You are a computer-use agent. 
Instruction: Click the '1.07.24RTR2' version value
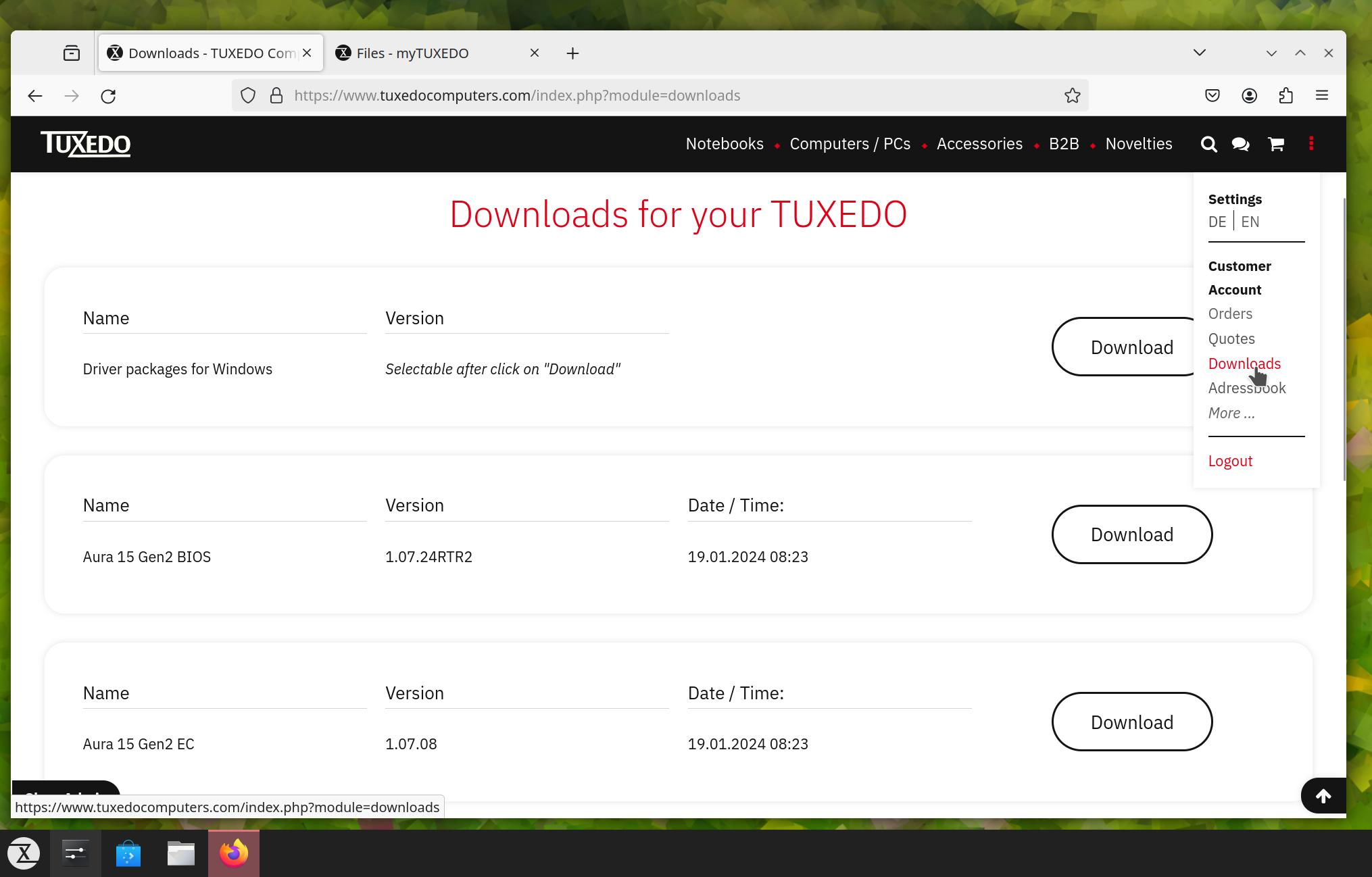(428, 557)
